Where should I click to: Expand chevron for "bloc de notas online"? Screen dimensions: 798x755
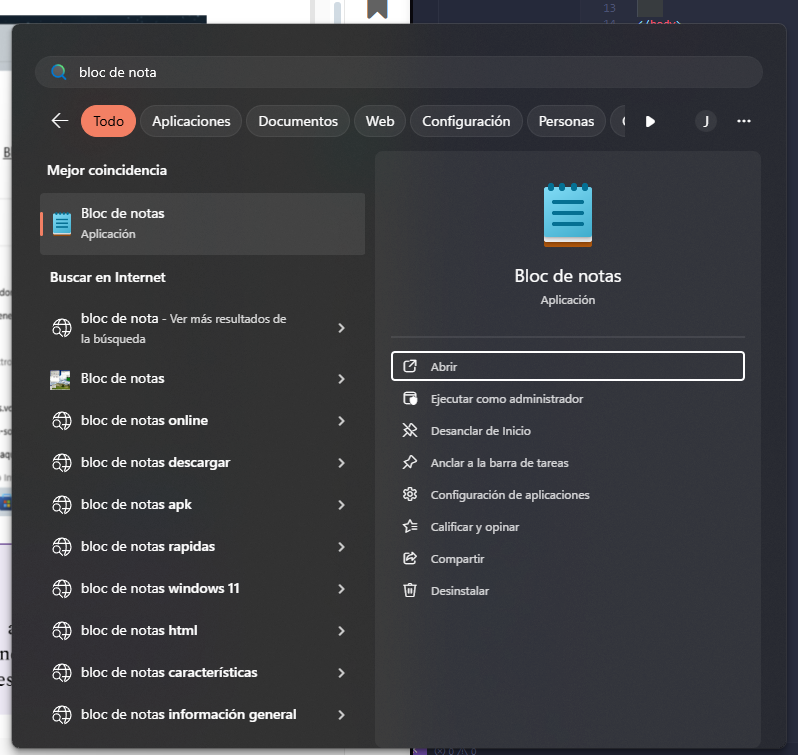point(341,421)
